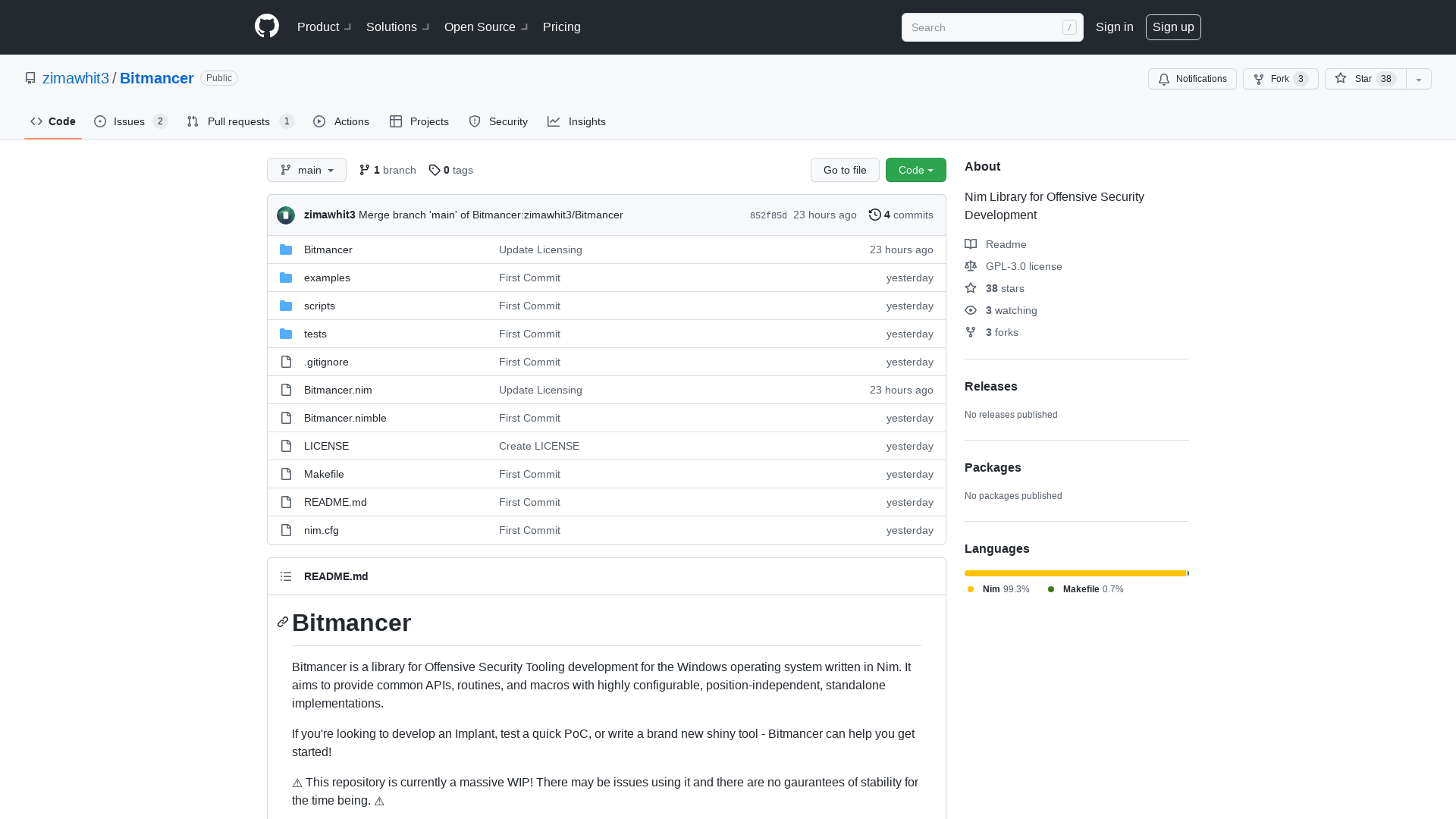
Task: Click the Readme book icon in About
Action: pyautogui.click(x=971, y=243)
